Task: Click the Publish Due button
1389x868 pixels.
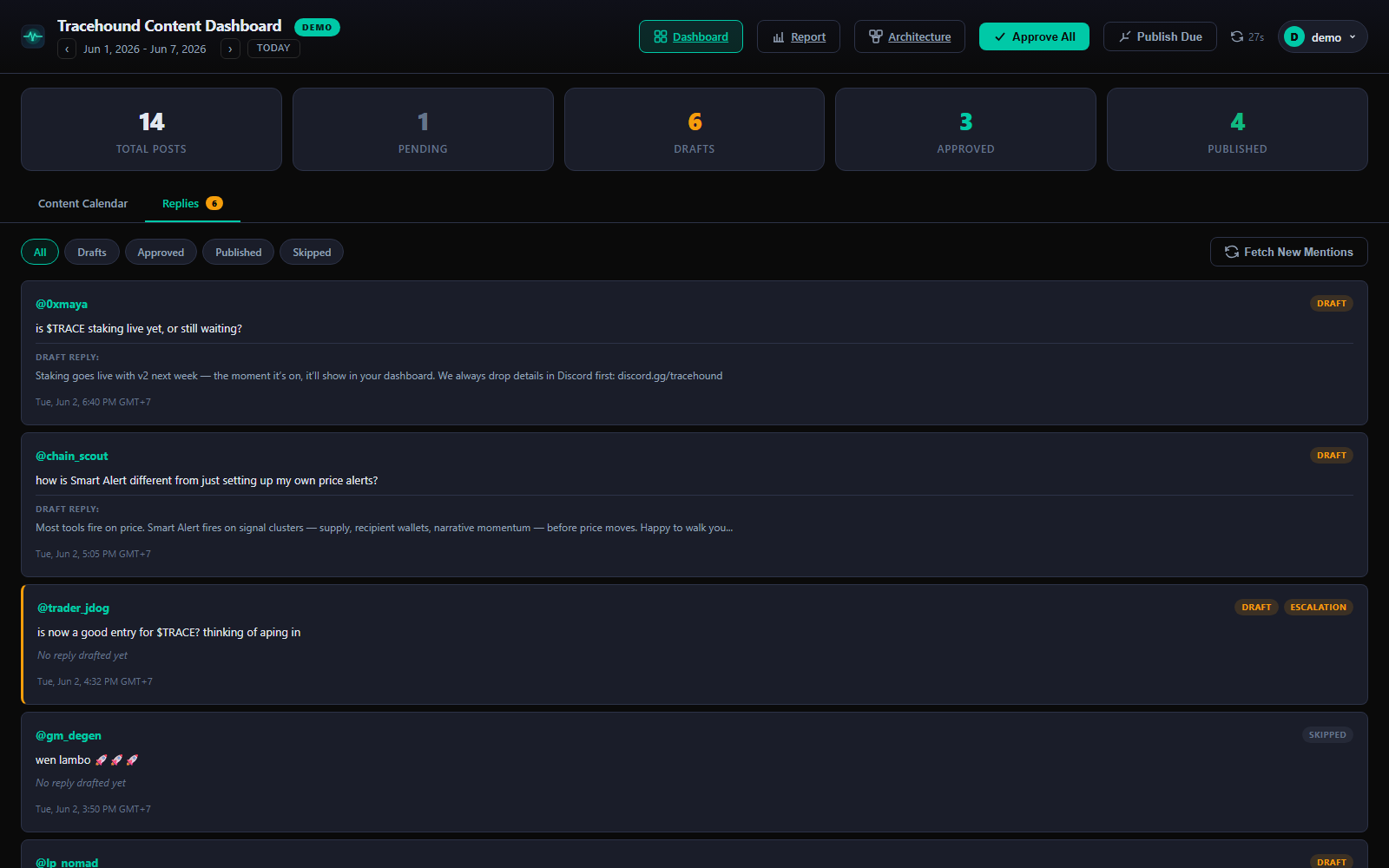Action: [1160, 36]
